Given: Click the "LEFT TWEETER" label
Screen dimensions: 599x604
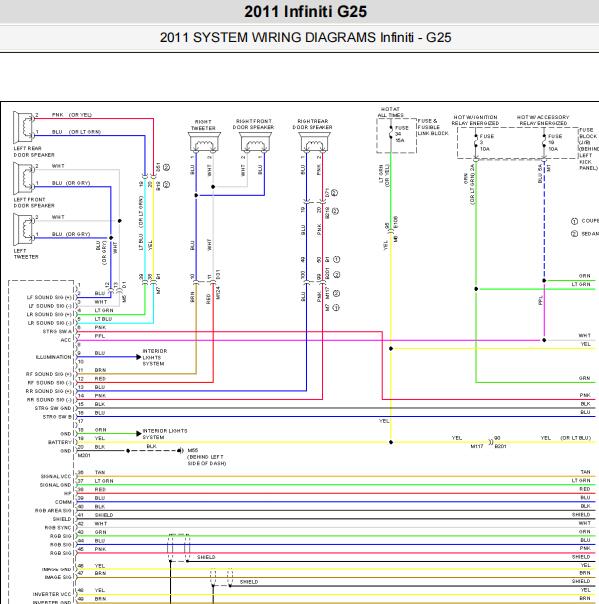Looking at the screenshot, I should click(26, 254).
